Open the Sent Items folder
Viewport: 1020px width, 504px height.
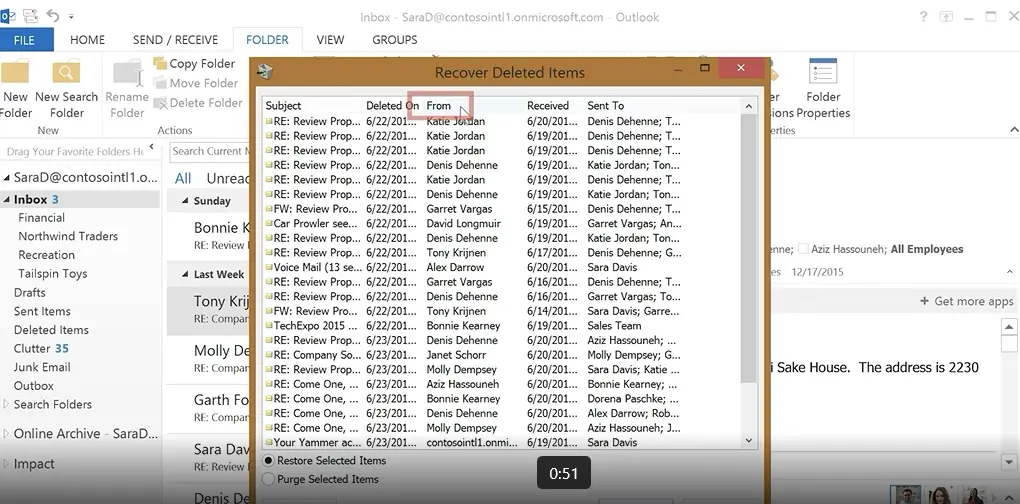(42, 312)
